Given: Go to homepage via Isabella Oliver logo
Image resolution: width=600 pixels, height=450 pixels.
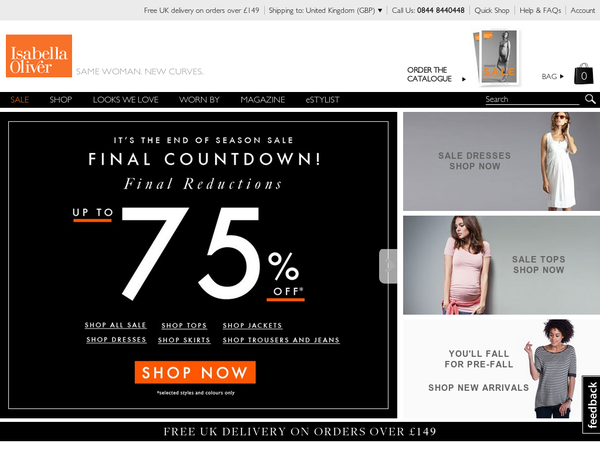Looking at the screenshot, I should tap(39, 56).
